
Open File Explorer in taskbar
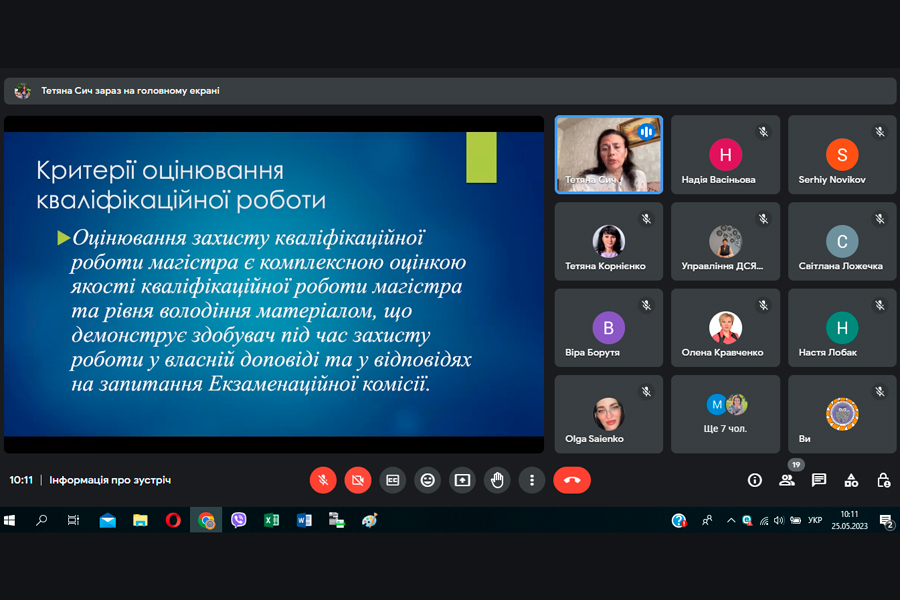point(140,520)
